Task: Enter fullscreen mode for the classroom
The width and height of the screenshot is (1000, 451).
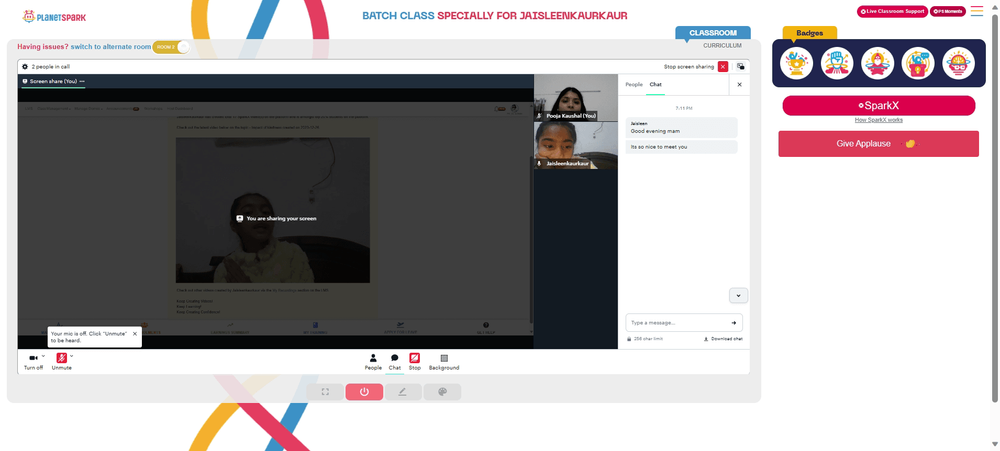Action: click(x=325, y=392)
